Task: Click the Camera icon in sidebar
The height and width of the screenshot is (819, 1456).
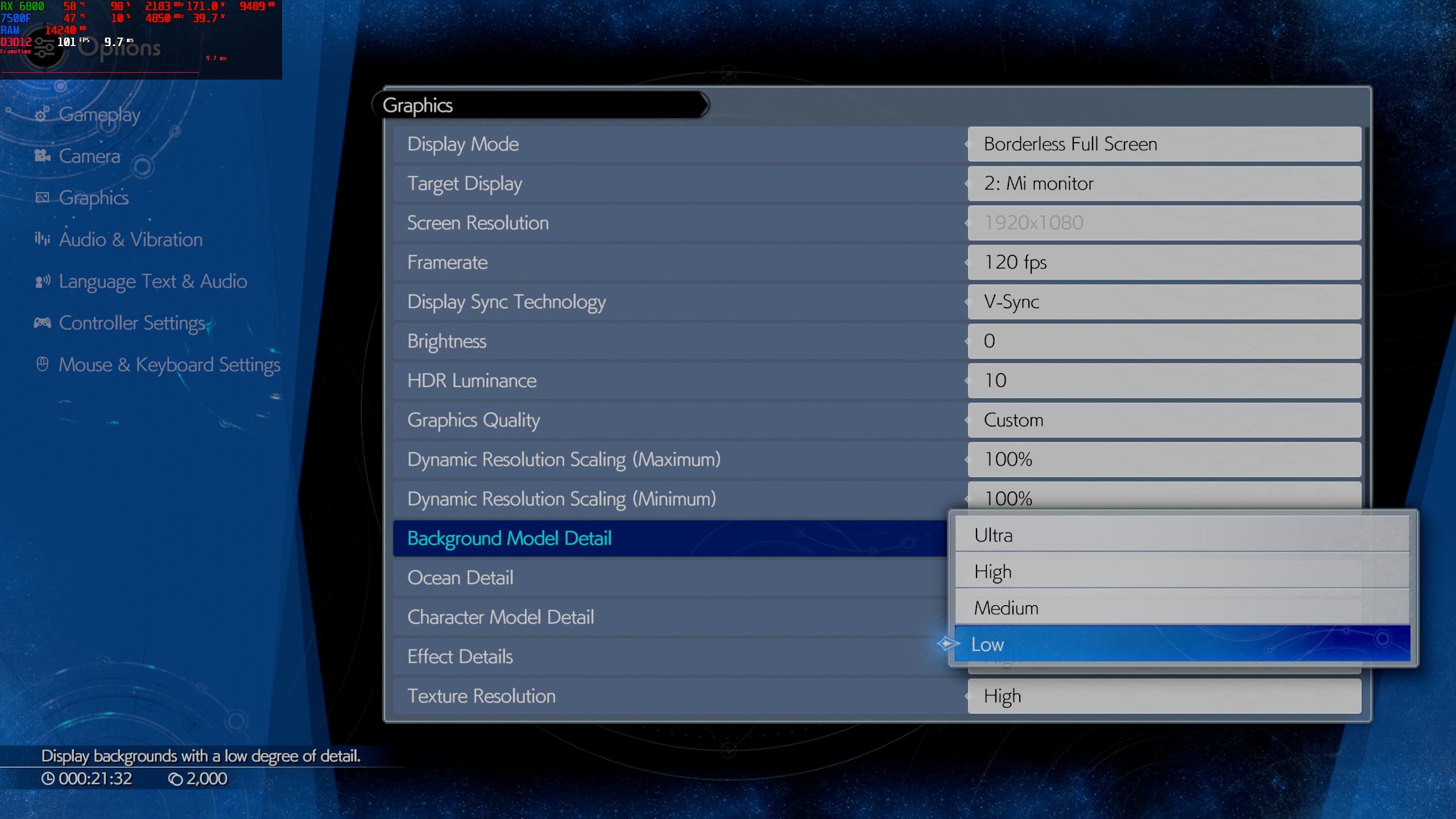Action: click(x=42, y=156)
